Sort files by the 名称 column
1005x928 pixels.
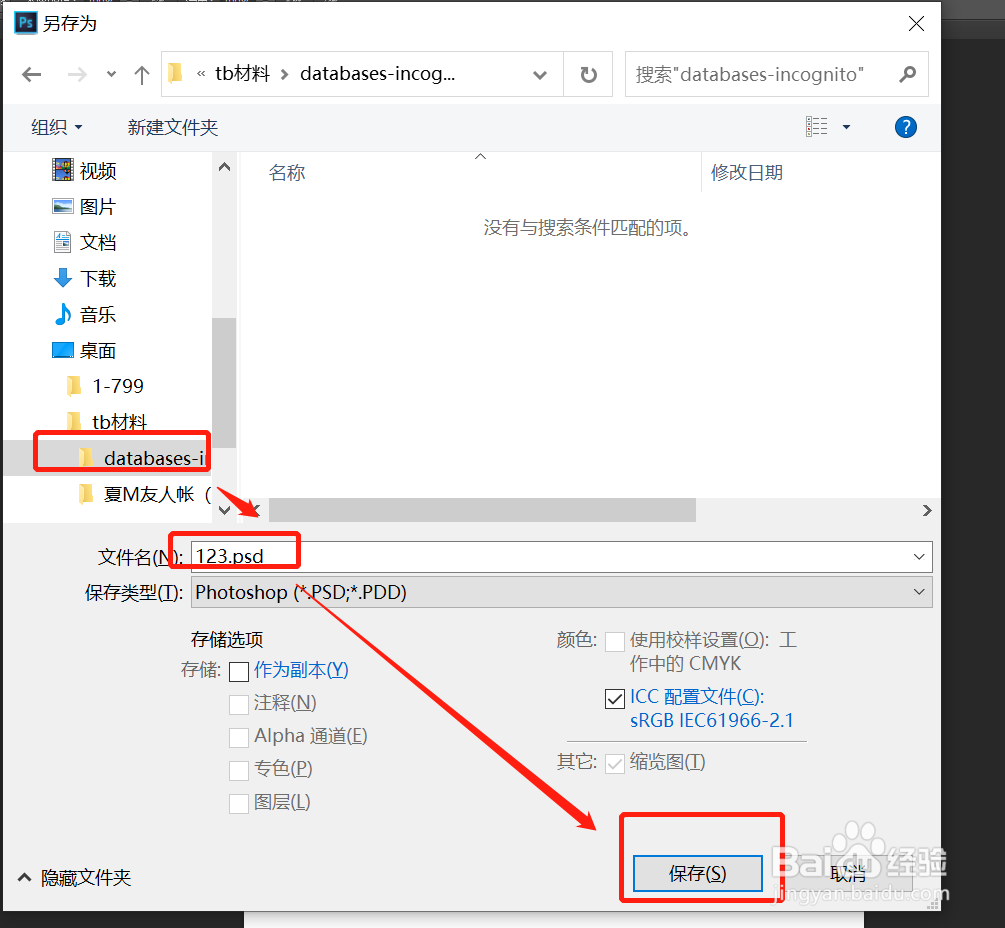(x=287, y=172)
